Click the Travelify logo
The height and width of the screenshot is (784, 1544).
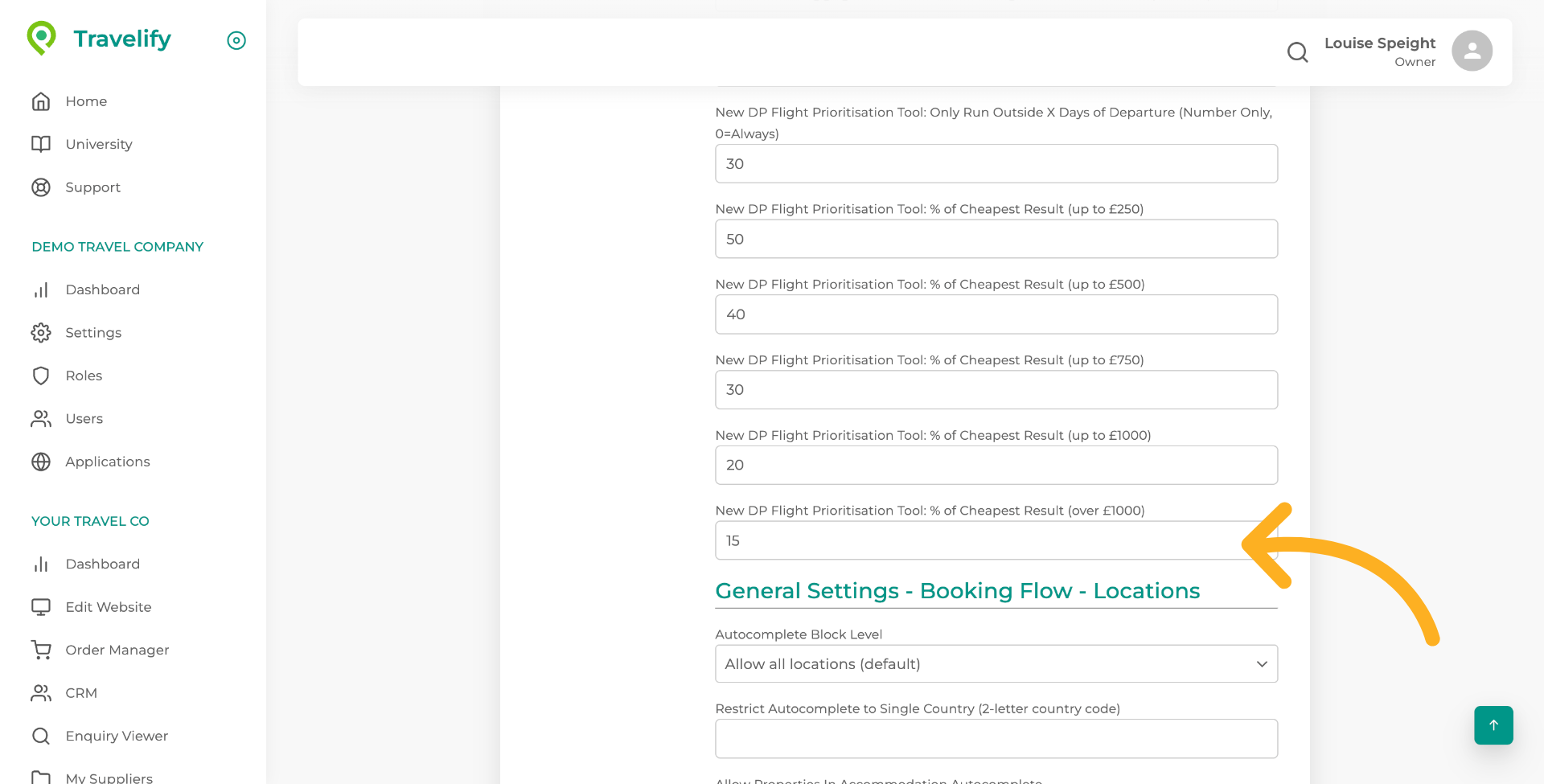(x=100, y=38)
